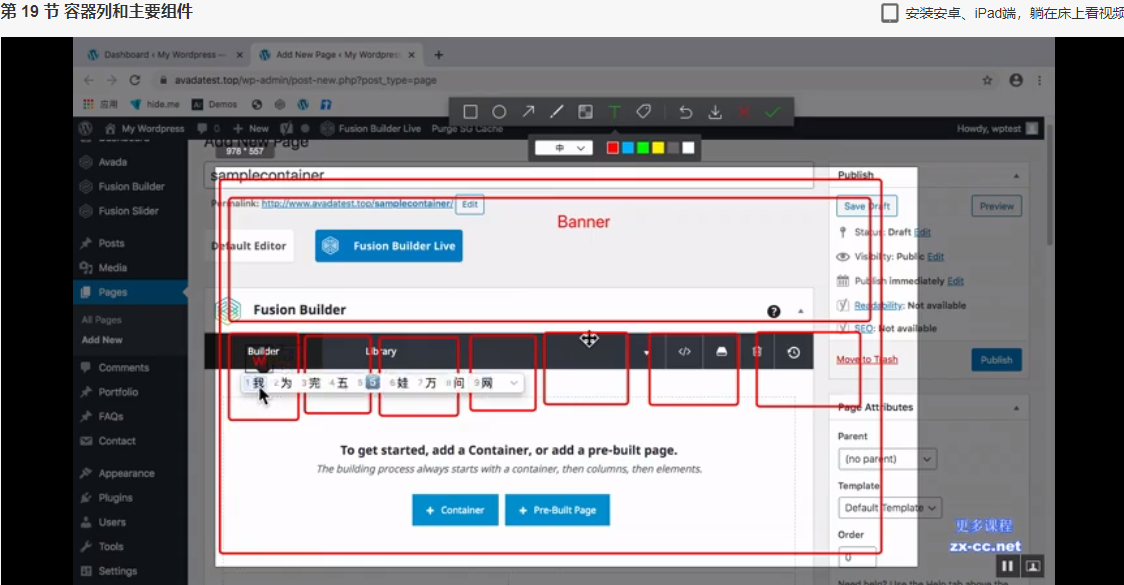Open Fusion Slider in the sidebar
The width and height of the screenshot is (1124, 585).
pos(130,211)
